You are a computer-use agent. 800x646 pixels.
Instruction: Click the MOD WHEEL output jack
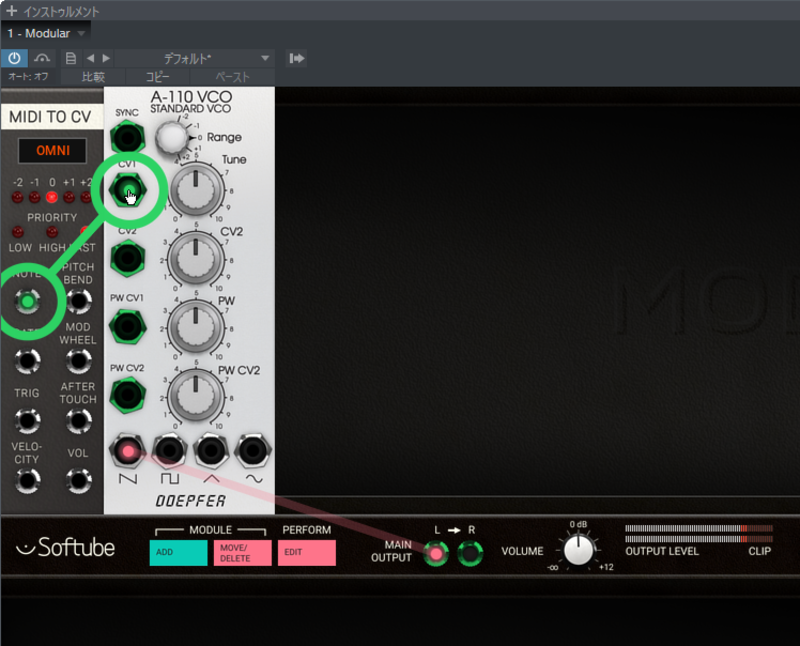[x=79, y=361]
